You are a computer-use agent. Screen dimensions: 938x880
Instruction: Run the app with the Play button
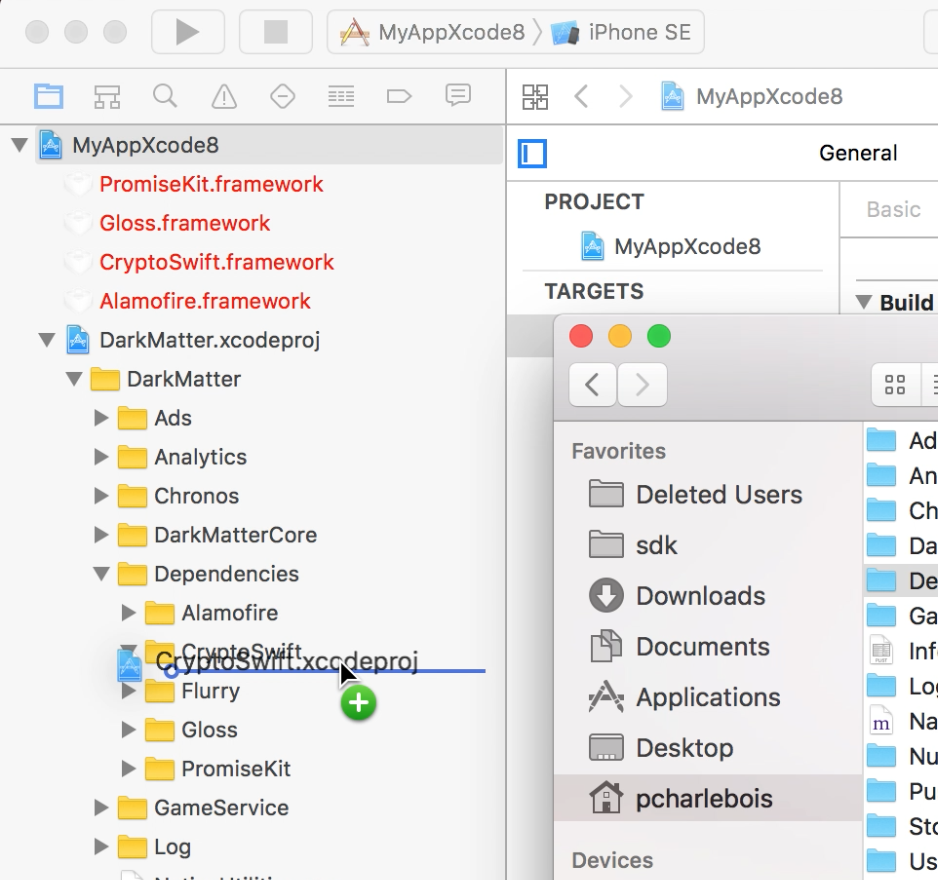187,31
